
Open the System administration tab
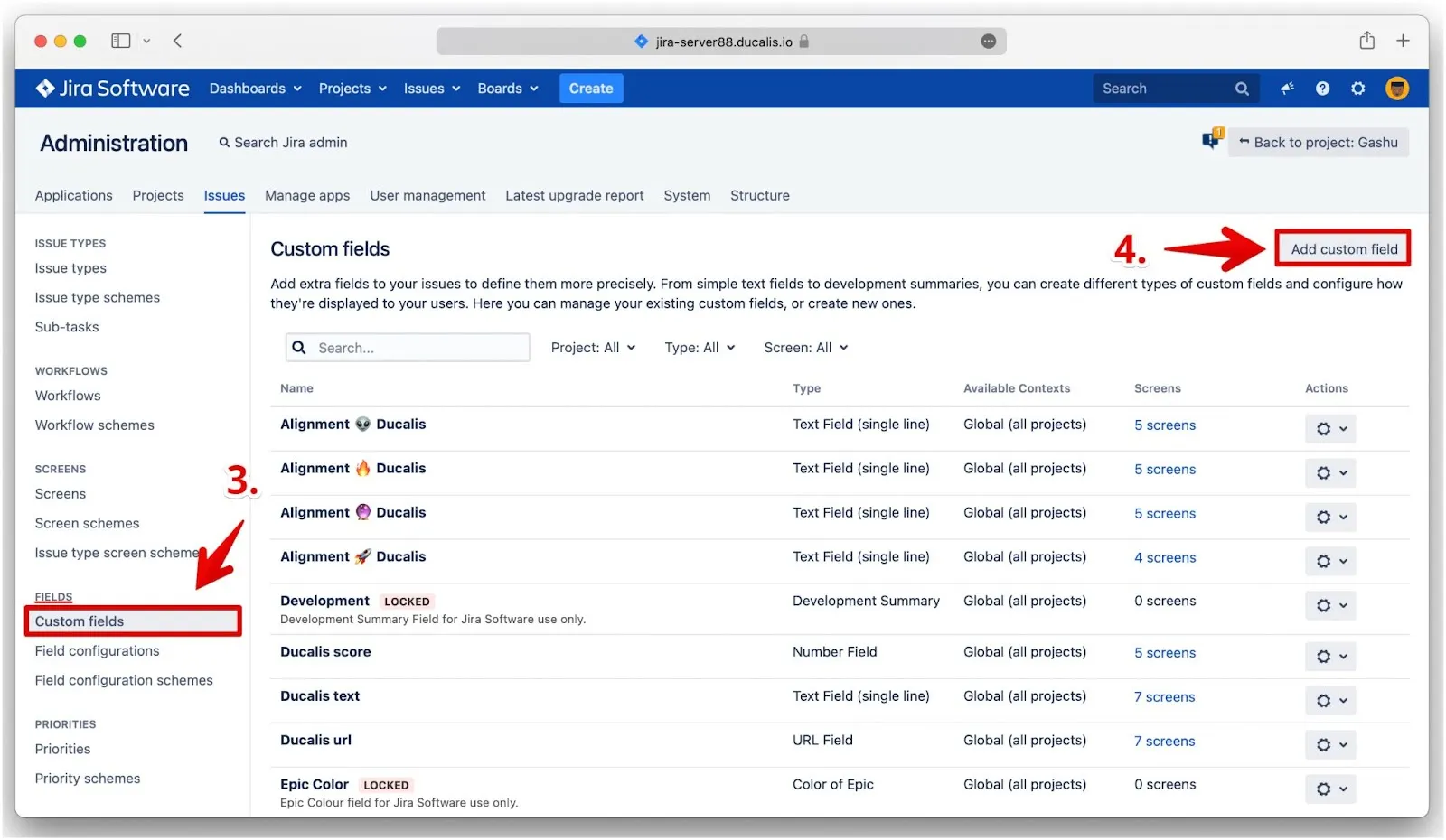point(687,195)
